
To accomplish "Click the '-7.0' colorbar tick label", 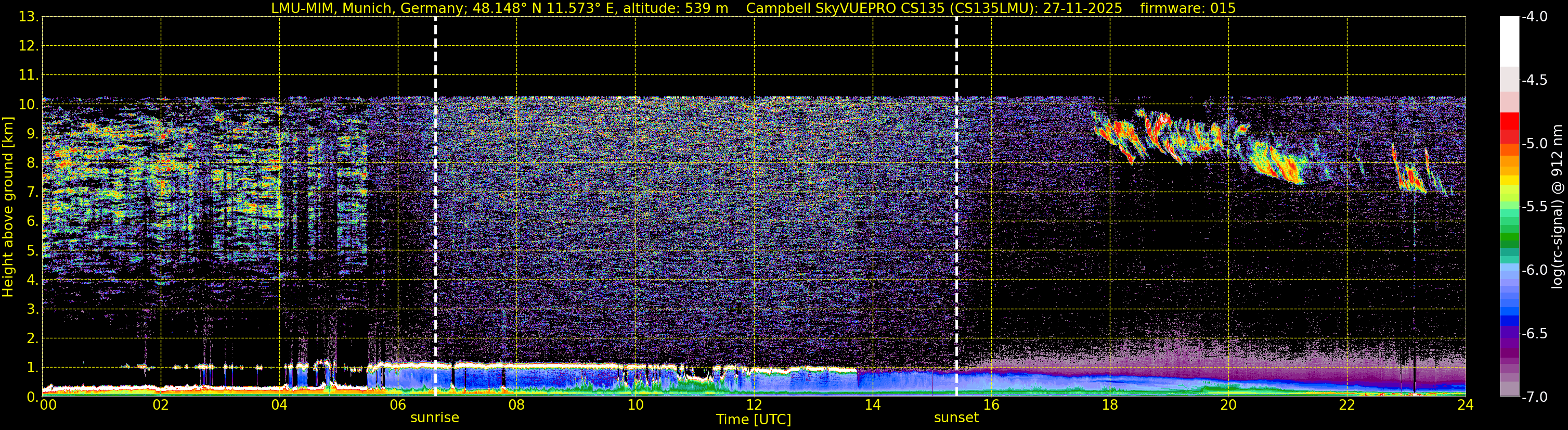I will [x=1535, y=397].
